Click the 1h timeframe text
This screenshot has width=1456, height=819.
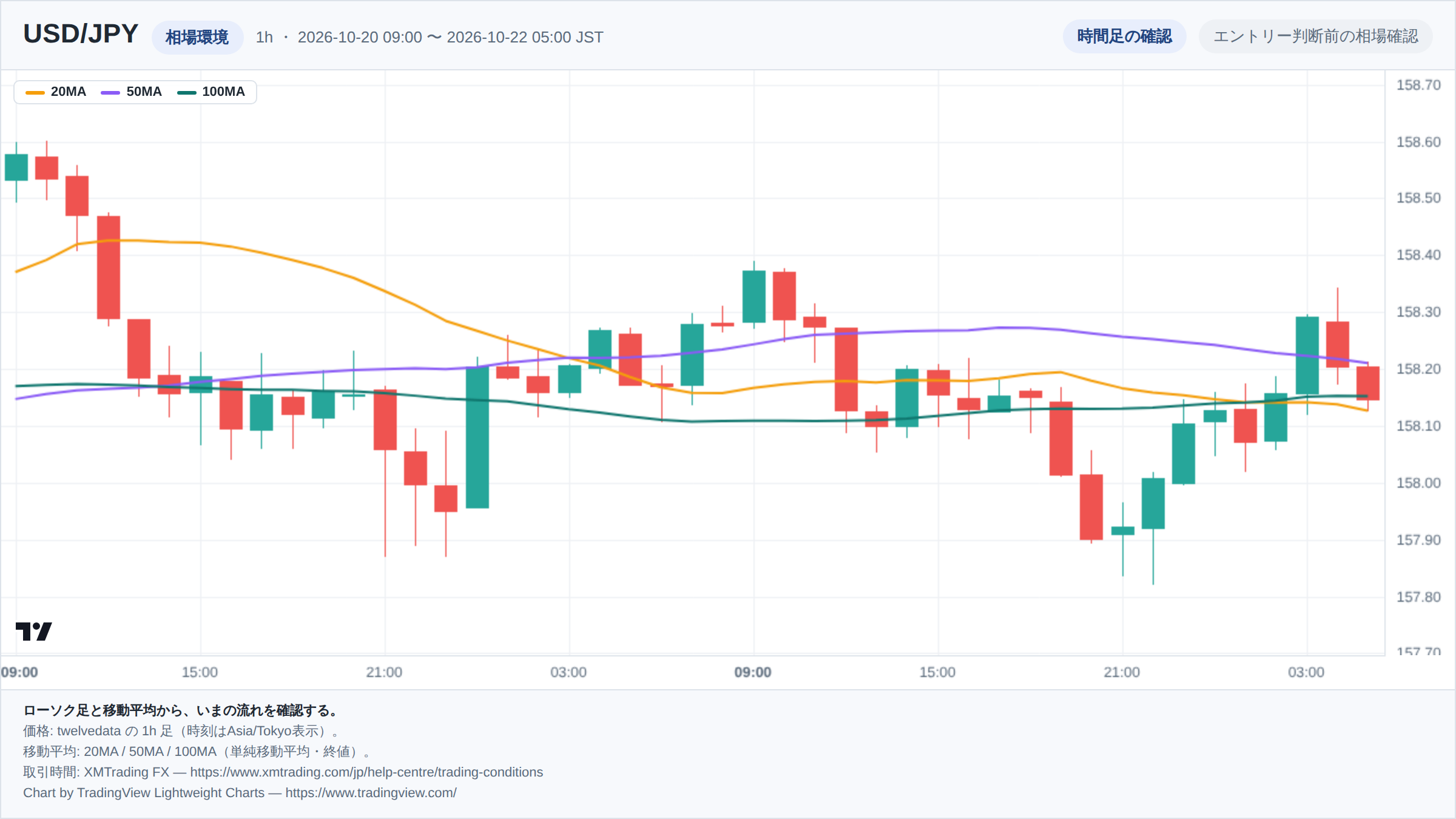tap(265, 37)
